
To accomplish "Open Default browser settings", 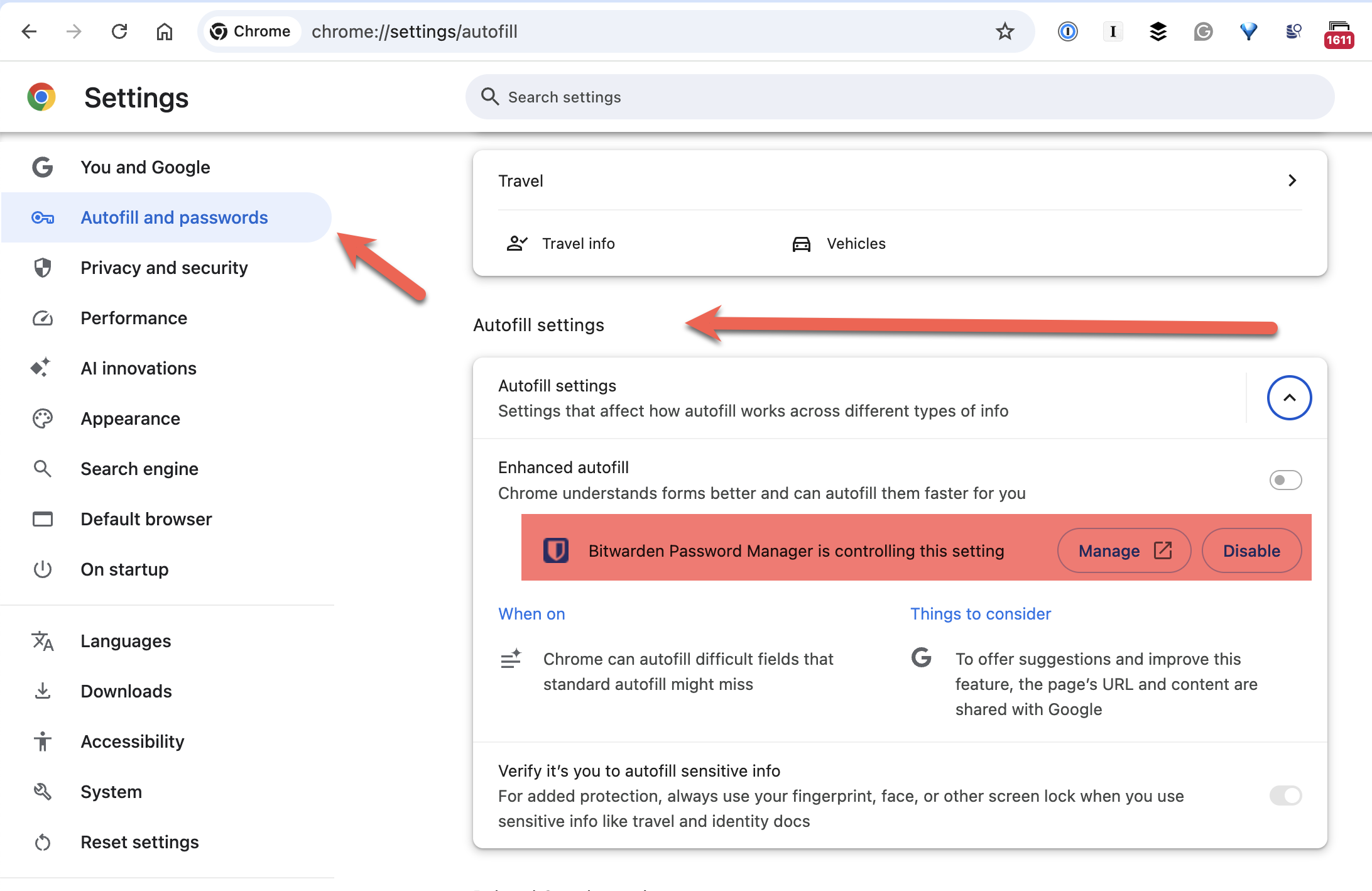I will [167, 519].
